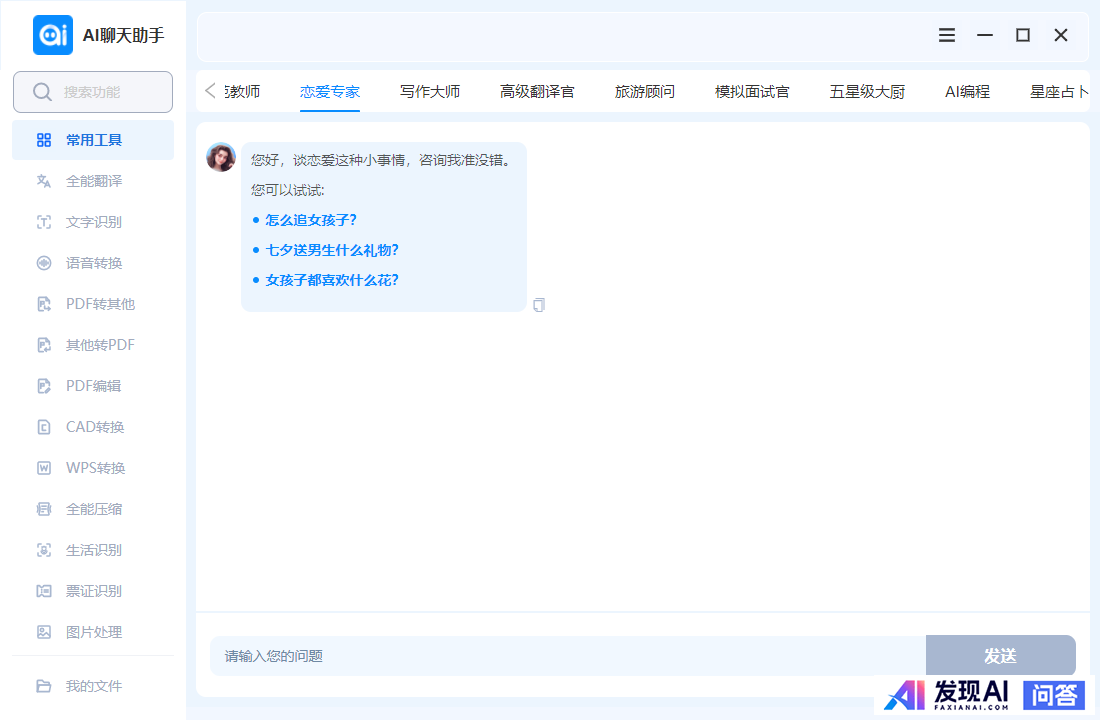Switch to the partially visible 教师 tab
Screen dimensions: 1100x720
[243, 92]
